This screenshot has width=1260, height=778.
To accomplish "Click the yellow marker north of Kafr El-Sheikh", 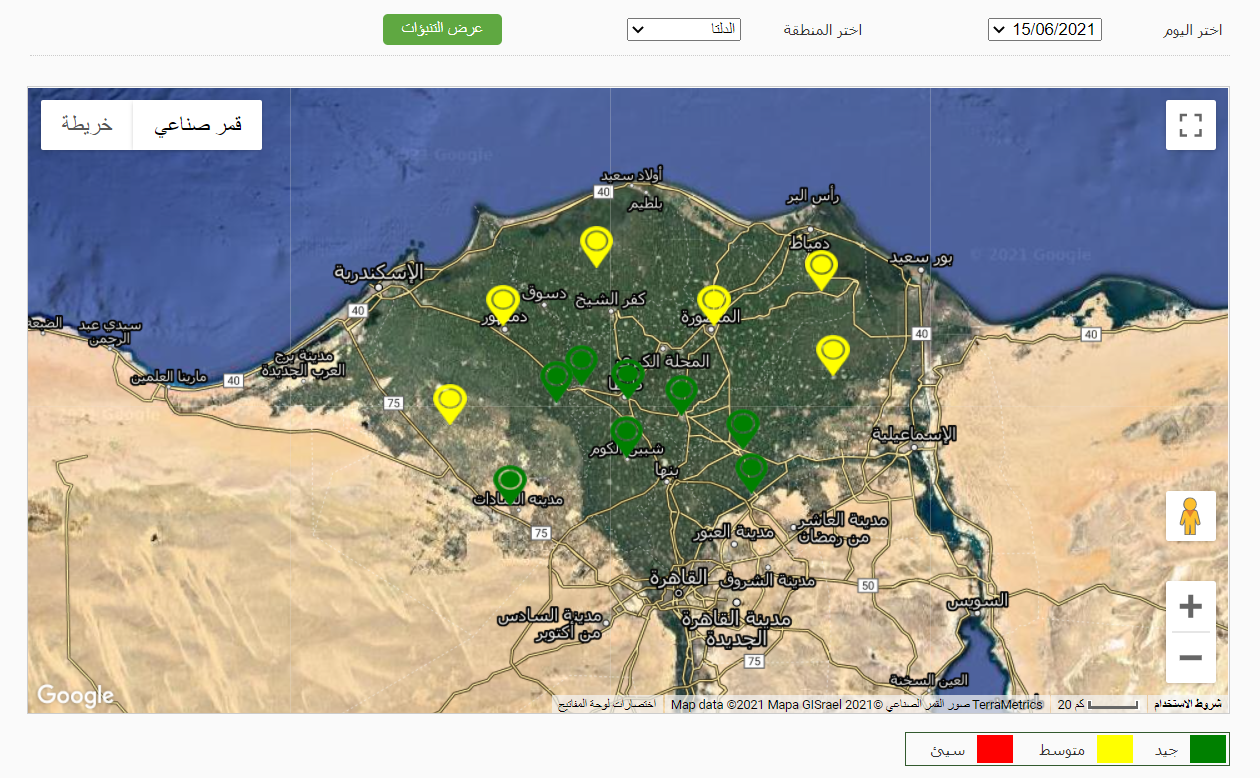I will (x=596, y=244).
